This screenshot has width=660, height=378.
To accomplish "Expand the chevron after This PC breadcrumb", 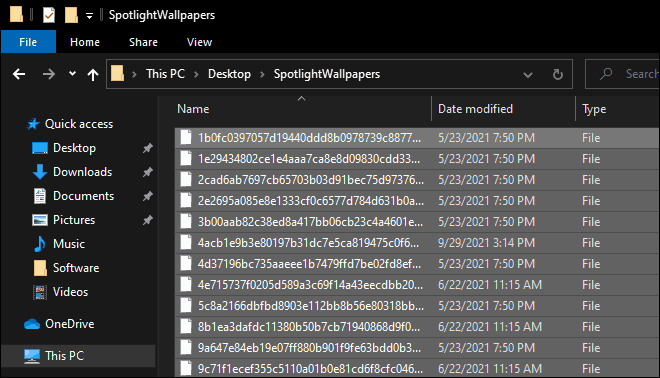I will tap(197, 75).
